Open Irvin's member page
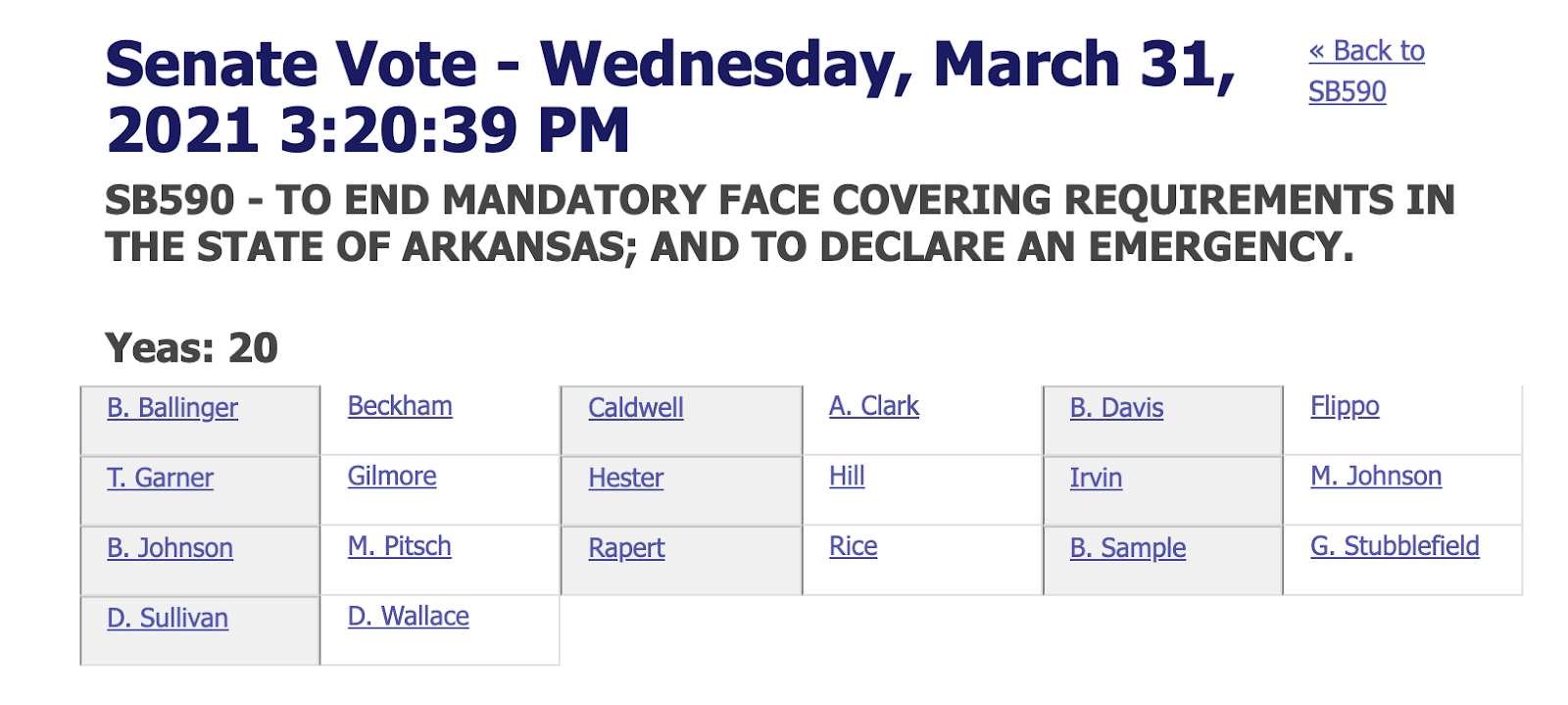Image resolution: width=1568 pixels, height=705 pixels. click(x=1096, y=478)
